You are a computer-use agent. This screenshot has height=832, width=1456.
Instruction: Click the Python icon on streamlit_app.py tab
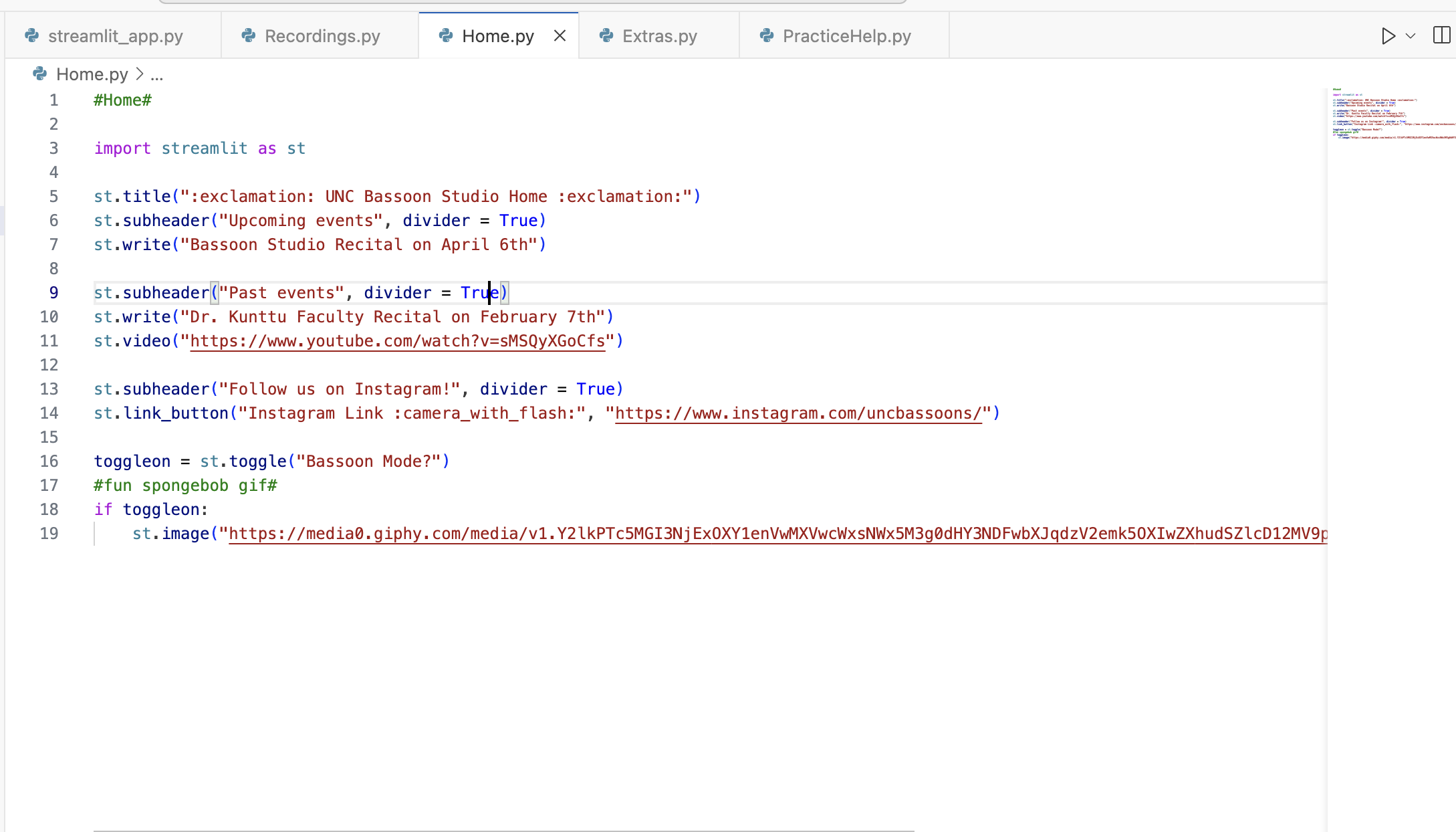32,35
